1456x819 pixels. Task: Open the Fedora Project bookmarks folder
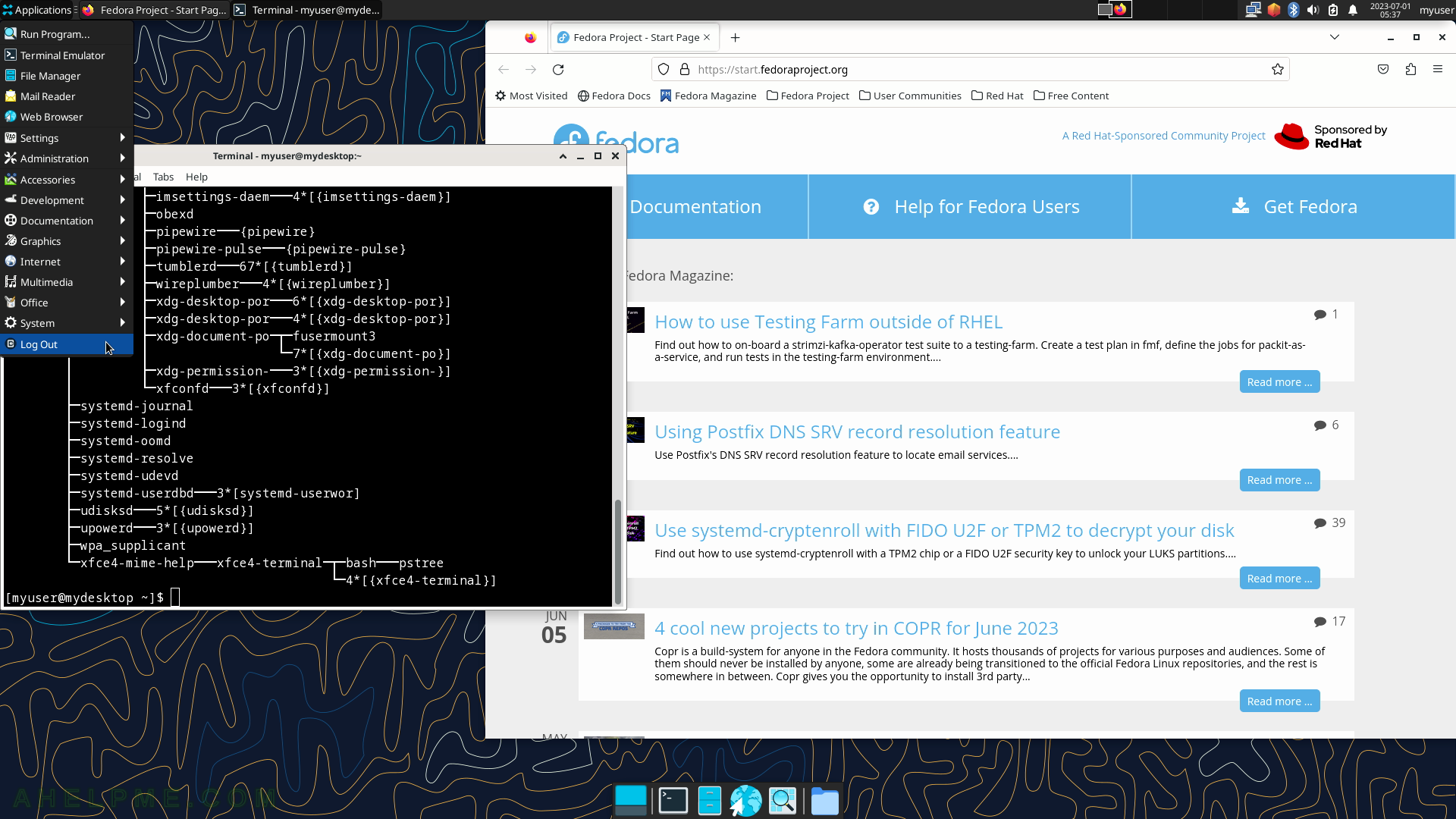pos(808,96)
